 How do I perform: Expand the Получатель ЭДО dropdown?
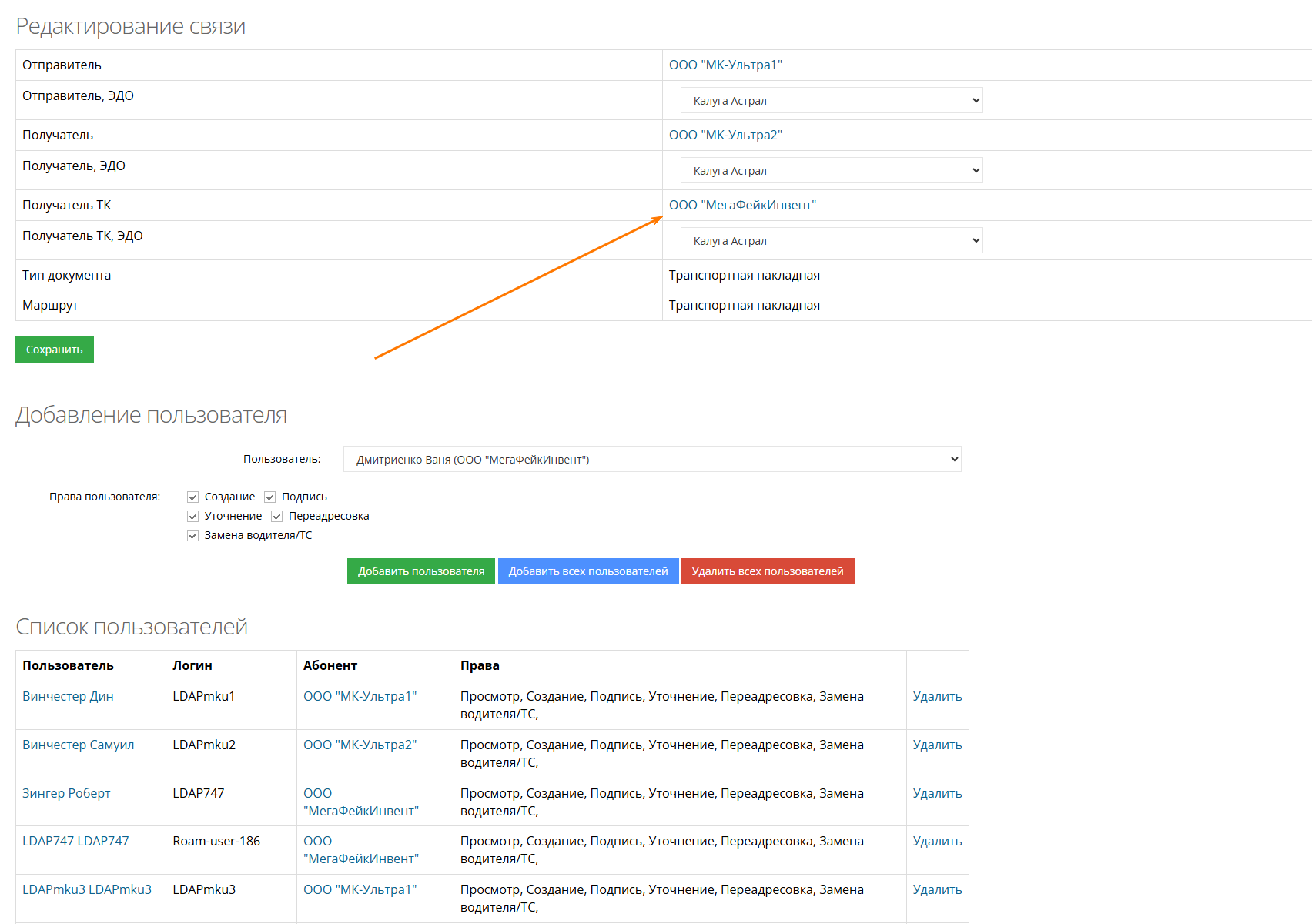click(x=831, y=171)
